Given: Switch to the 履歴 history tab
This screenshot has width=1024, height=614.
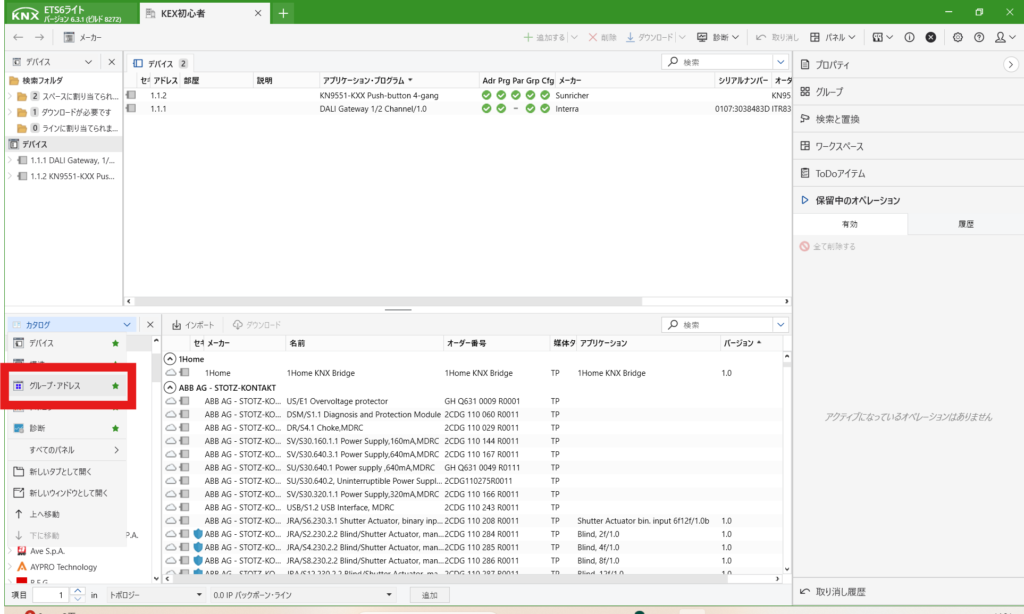Looking at the screenshot, I should [965, 224].
